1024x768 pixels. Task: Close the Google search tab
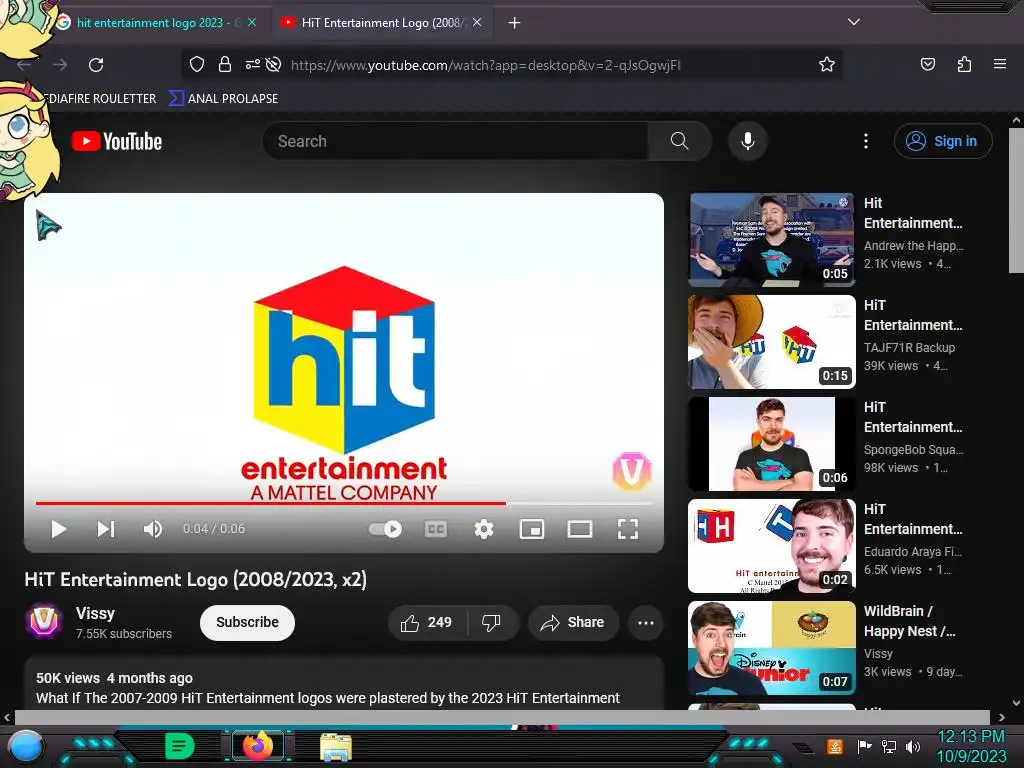[x=252, y=23]
